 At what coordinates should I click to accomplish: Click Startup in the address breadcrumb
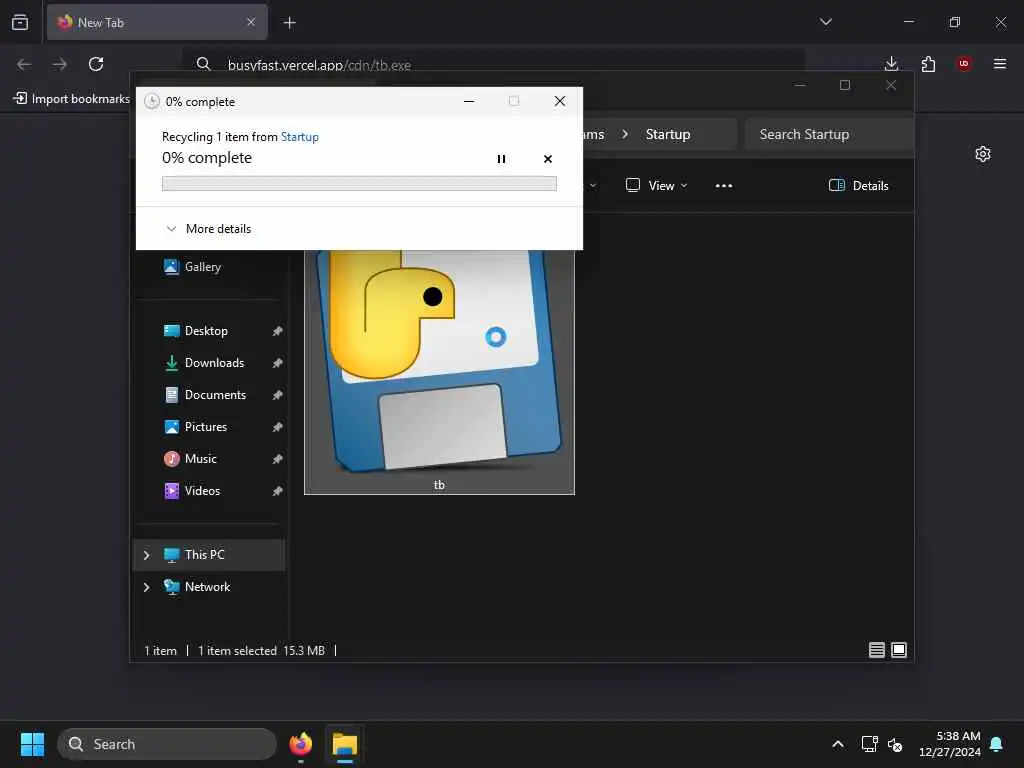click(667, 134)
